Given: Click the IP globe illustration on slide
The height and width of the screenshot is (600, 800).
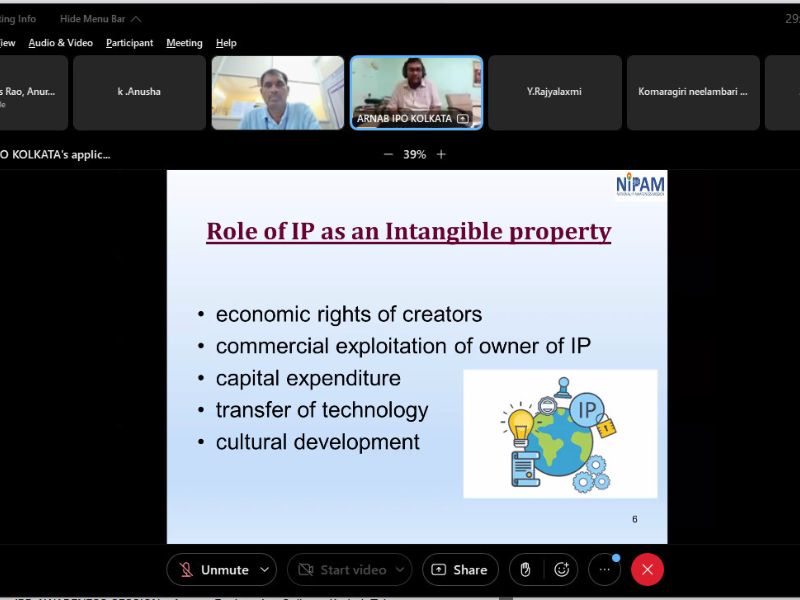Looking at the screenshot, I should click(x=560, y=434).
